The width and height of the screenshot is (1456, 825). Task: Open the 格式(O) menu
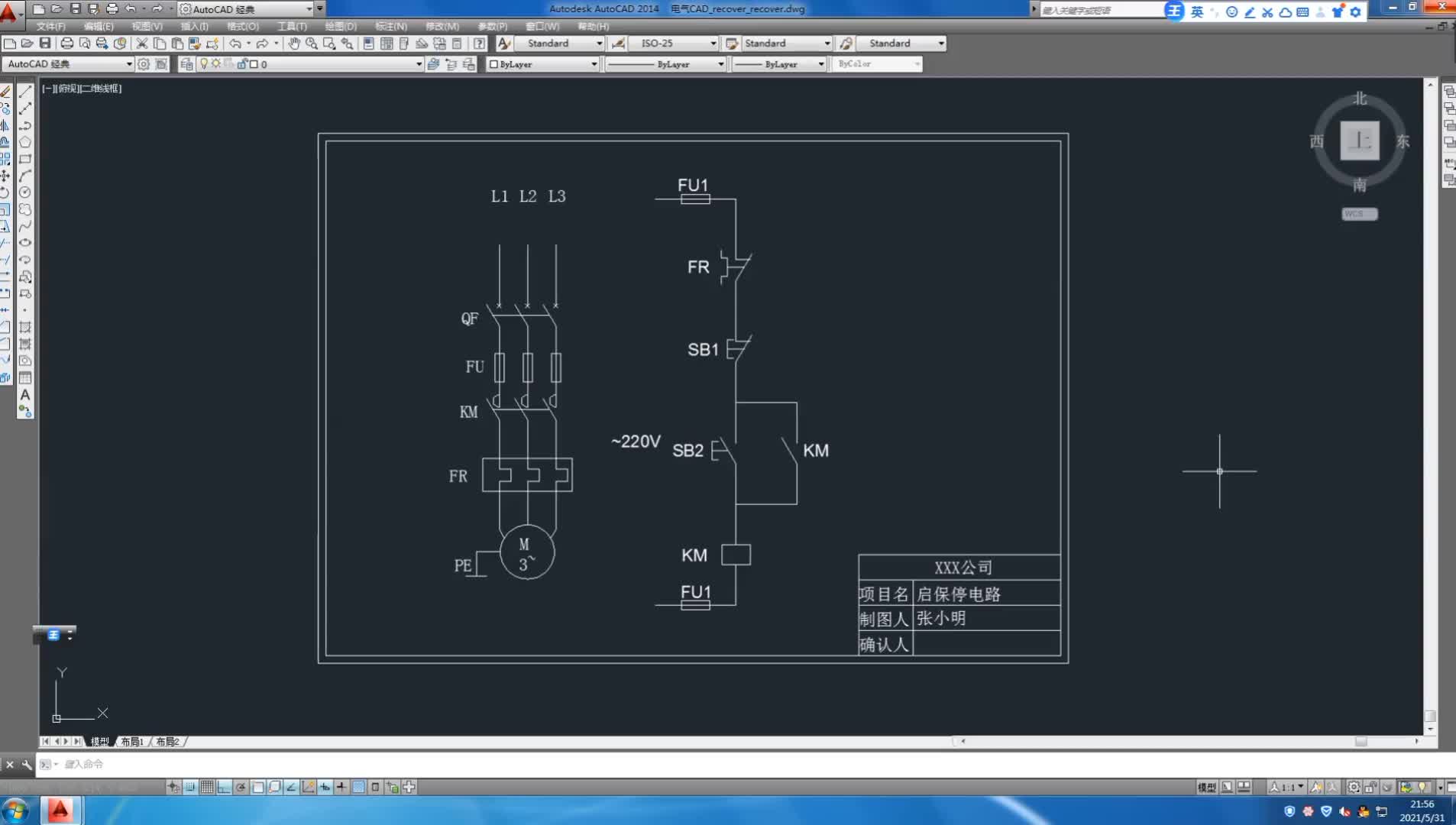(x=243, y=26)
